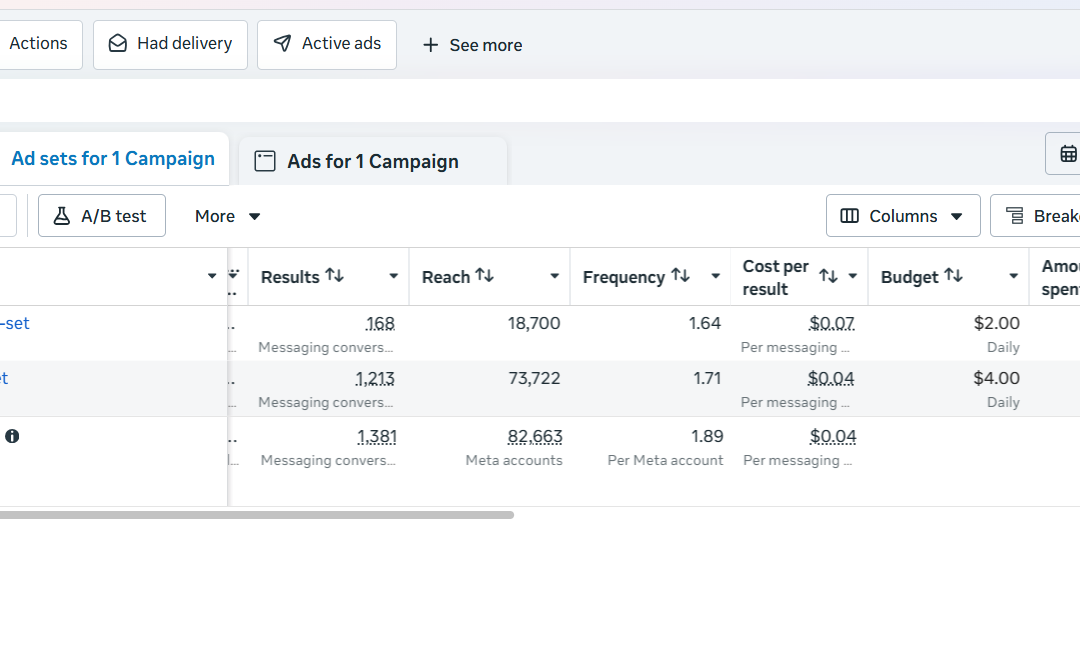Open the More dropdown menu
Screen dimensions: 1080x666
click(x=227, y=216)
